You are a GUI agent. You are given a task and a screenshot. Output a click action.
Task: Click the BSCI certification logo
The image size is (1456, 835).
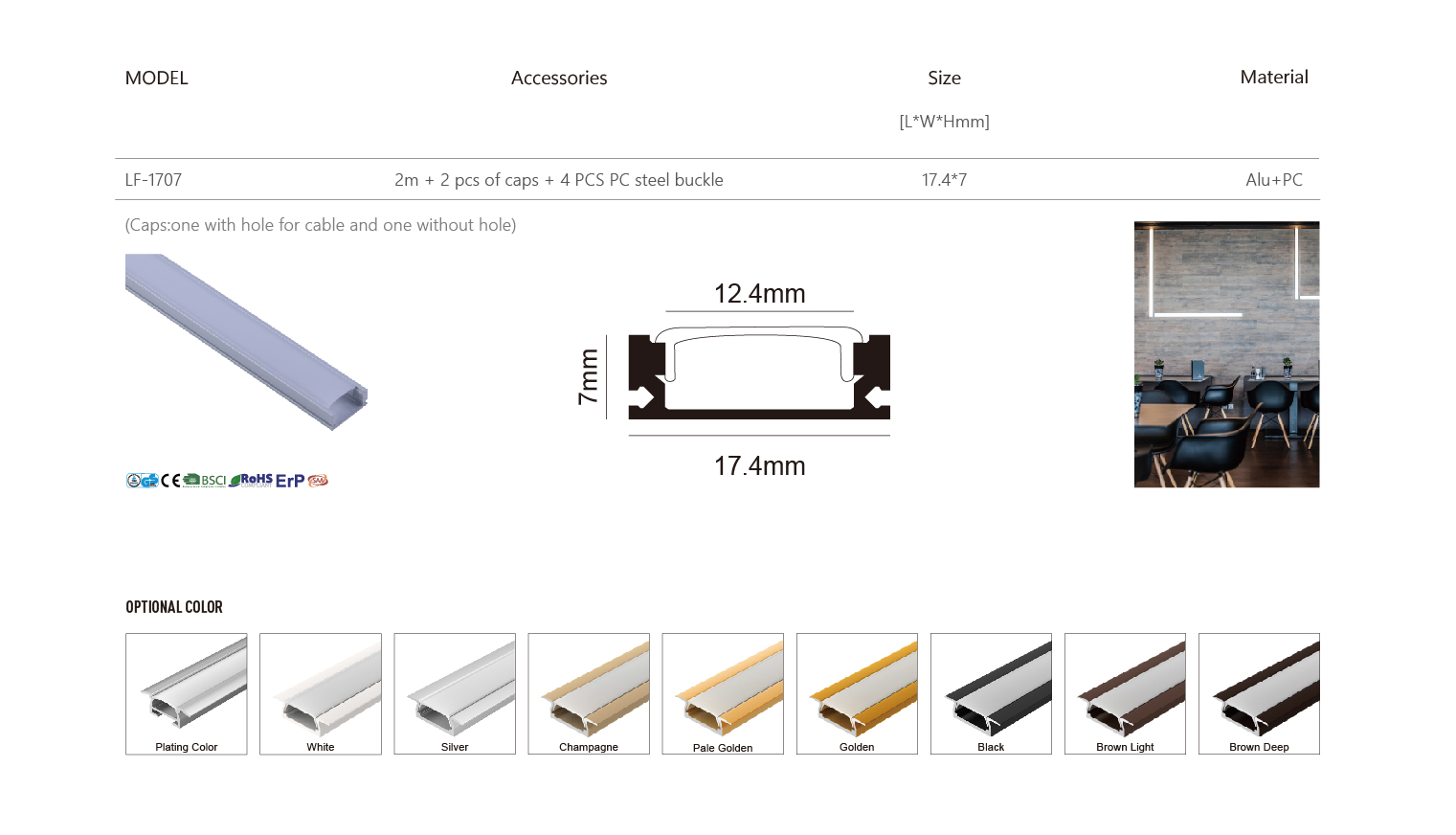[205, 481]
